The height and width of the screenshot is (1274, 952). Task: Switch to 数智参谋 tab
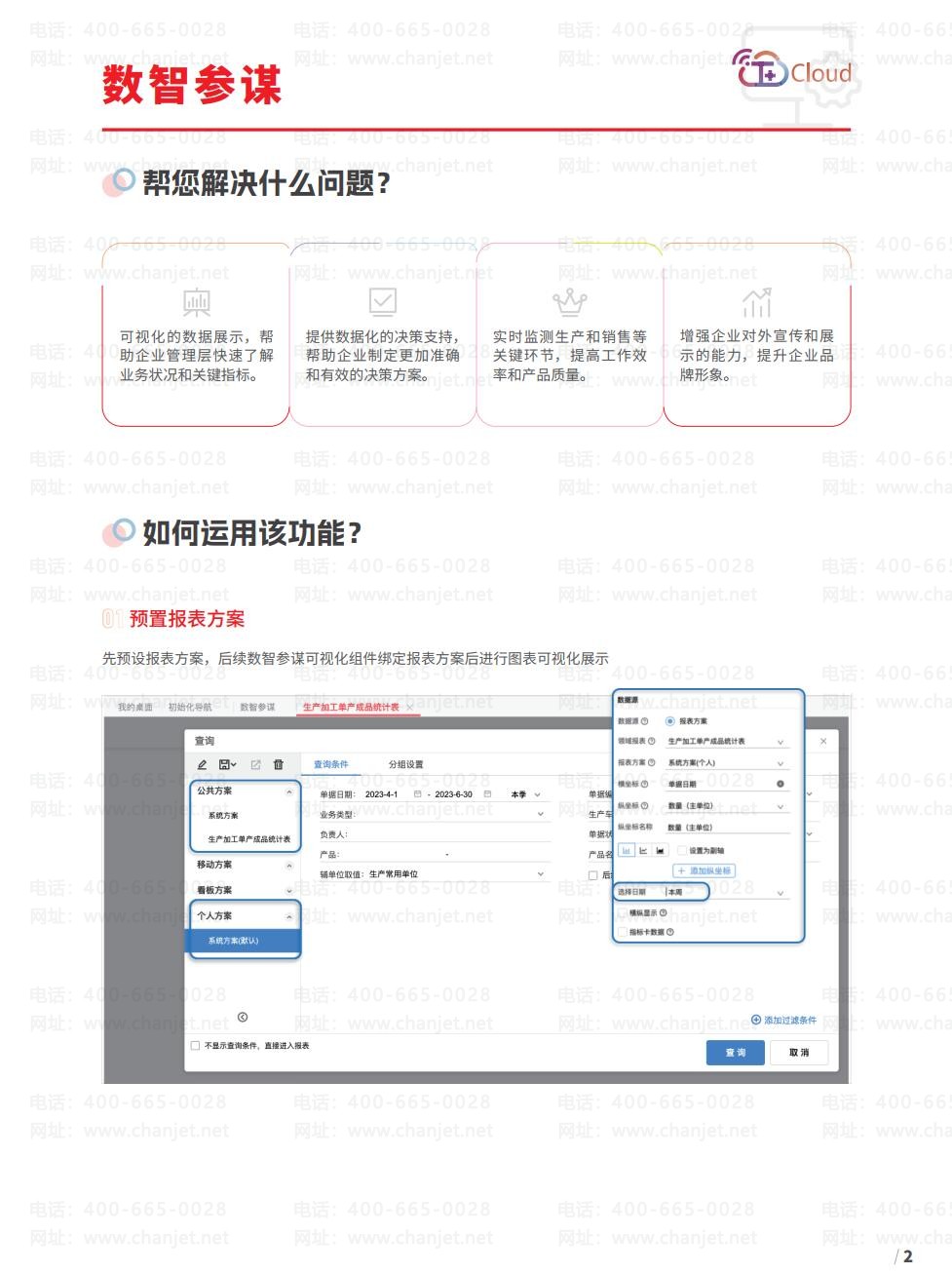[x=257, y=707]
